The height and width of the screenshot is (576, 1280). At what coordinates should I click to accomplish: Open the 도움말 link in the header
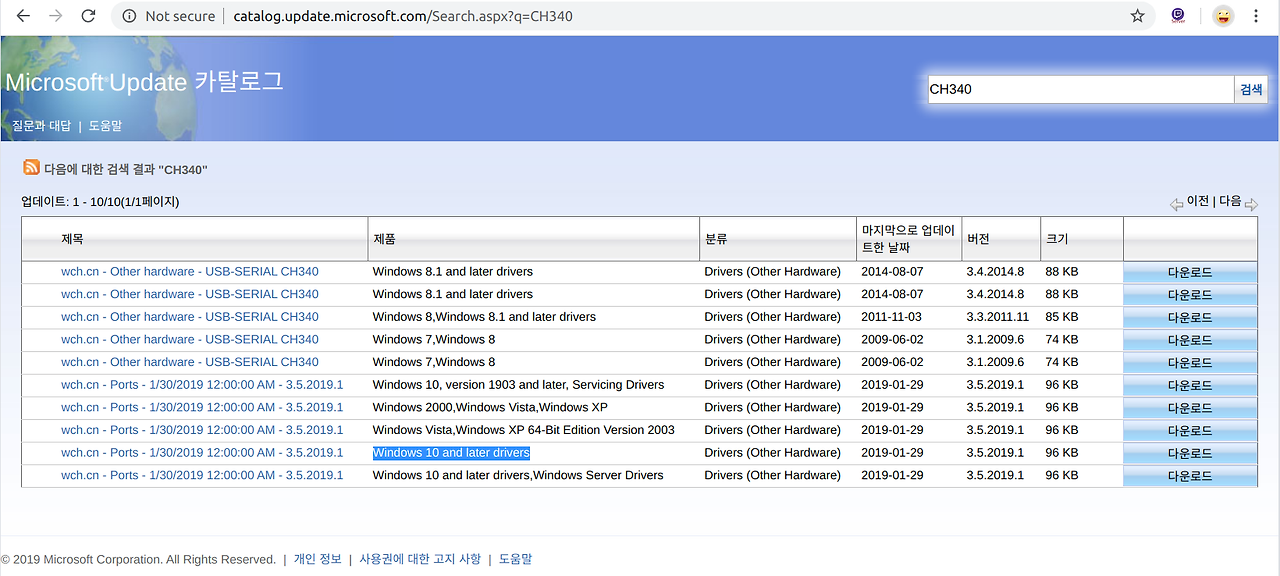click(105, 126)
